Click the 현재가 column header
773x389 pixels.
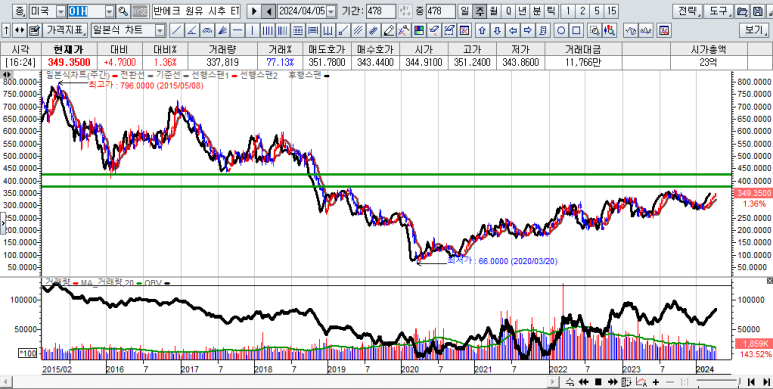click(68, 49)
